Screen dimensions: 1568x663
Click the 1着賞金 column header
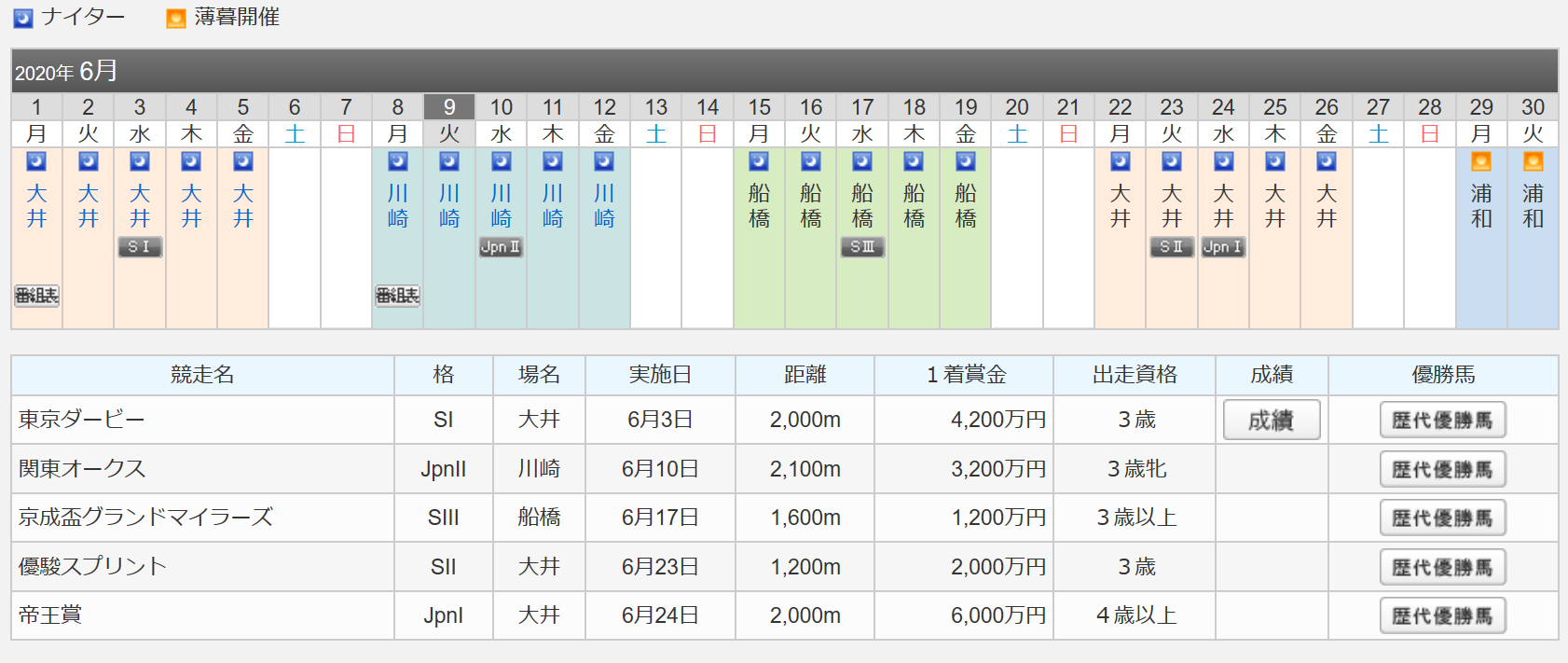tap(965, 375)
